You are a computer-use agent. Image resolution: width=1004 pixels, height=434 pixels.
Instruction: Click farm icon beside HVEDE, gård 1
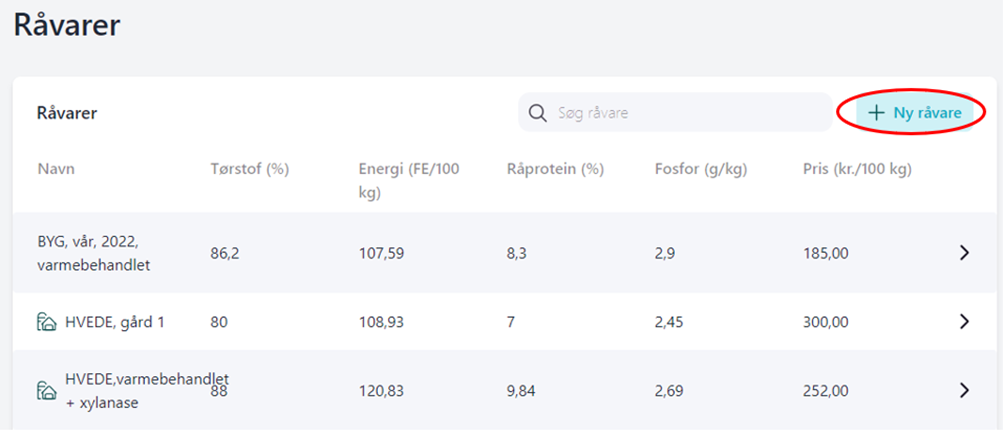[x=47, y=322]
